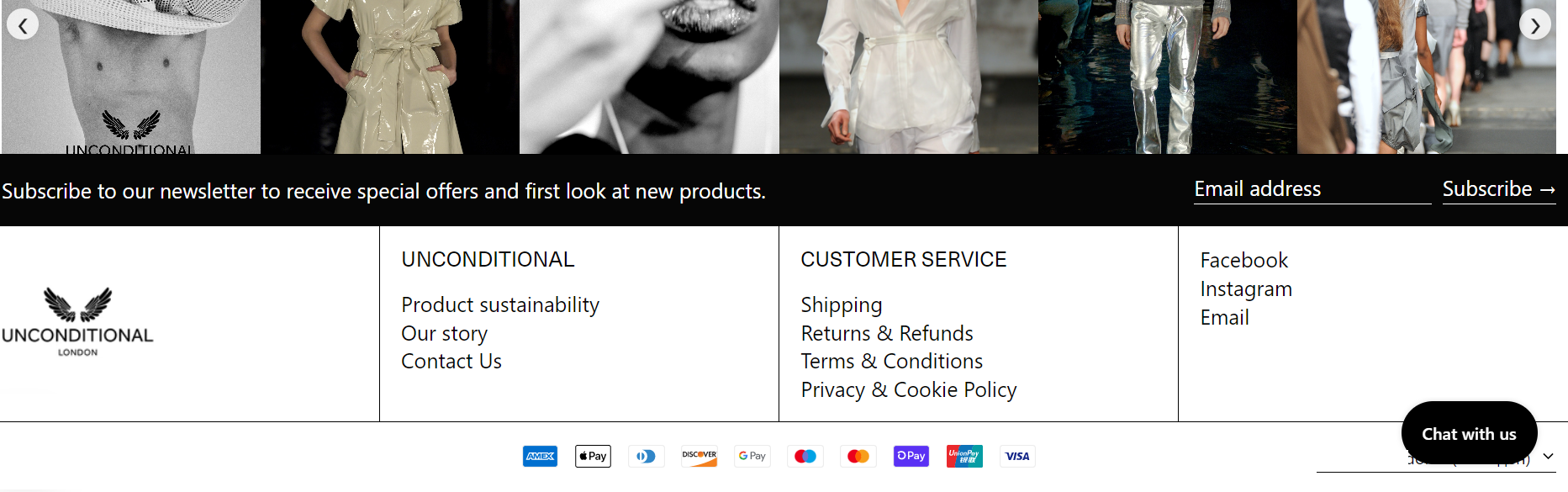Visit the Instagram link
Screen dimensions: 1568x492
1246,289
